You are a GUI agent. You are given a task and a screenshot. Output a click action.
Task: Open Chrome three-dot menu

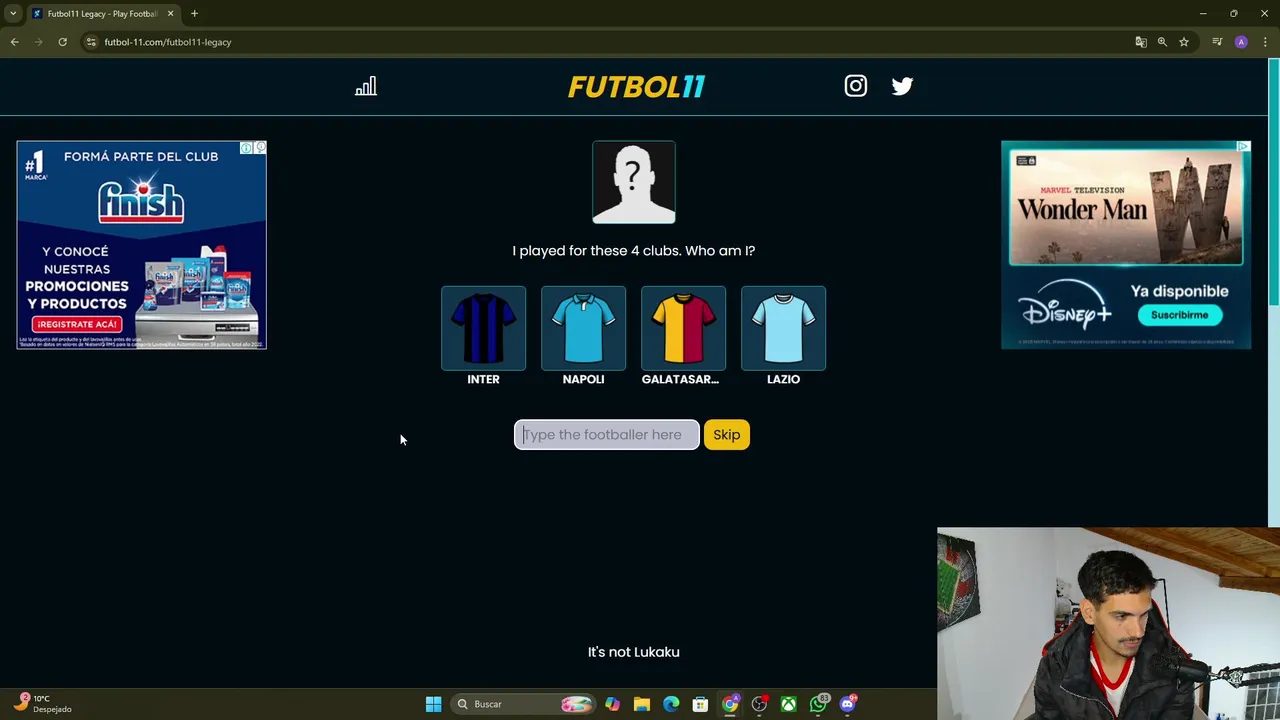click(1265, 42)
